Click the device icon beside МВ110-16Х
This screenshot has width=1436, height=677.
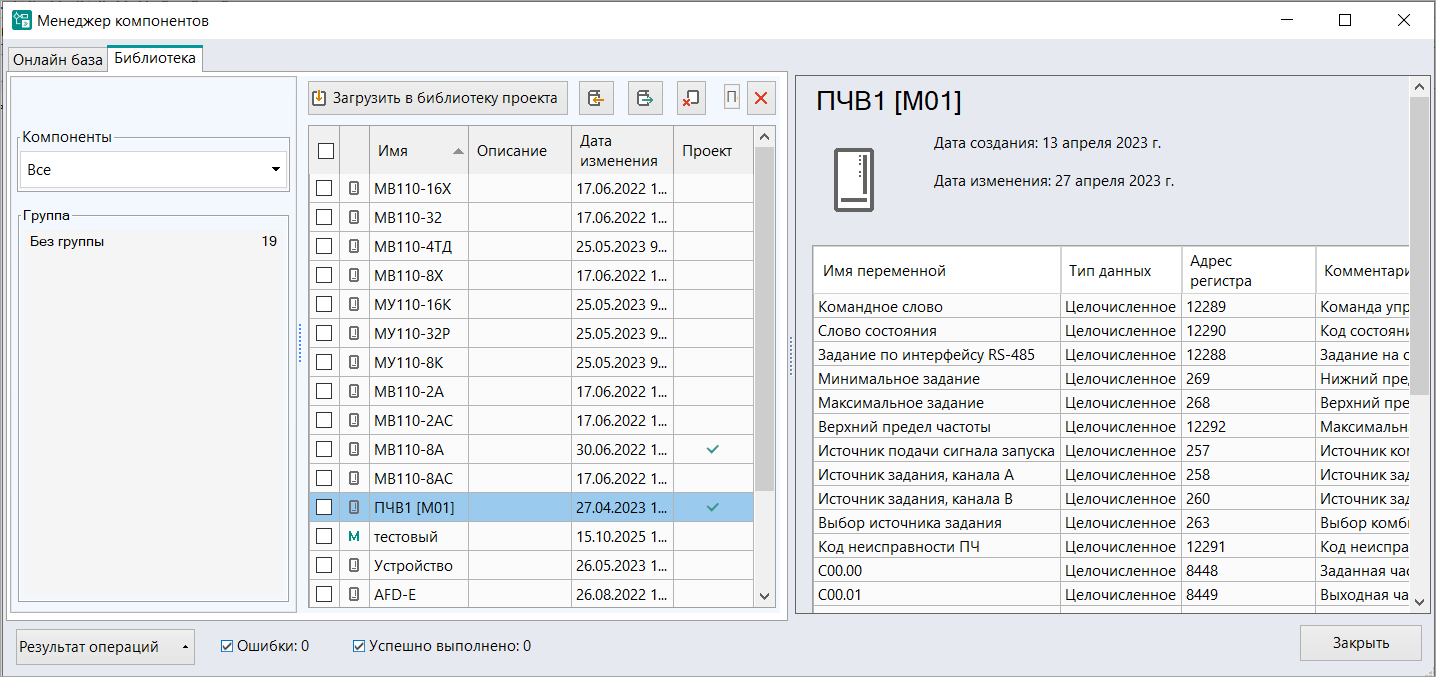pyautogui.click(x=354, y=188)
